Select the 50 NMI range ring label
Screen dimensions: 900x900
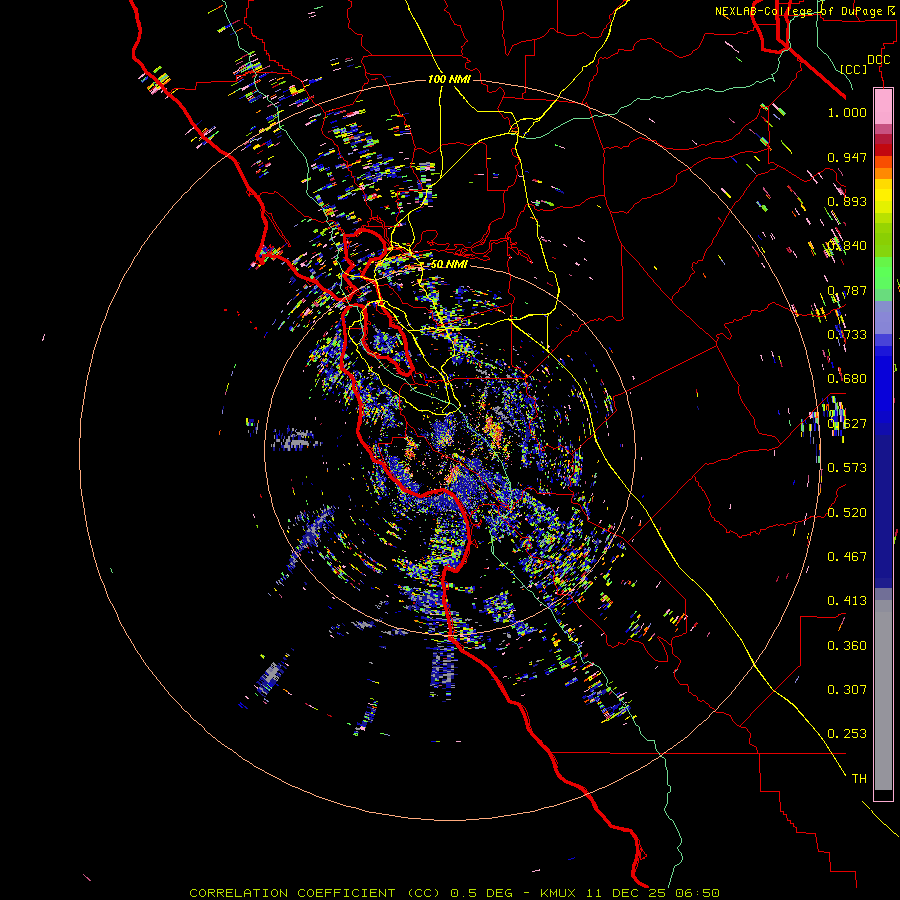[x=449, y=264]
